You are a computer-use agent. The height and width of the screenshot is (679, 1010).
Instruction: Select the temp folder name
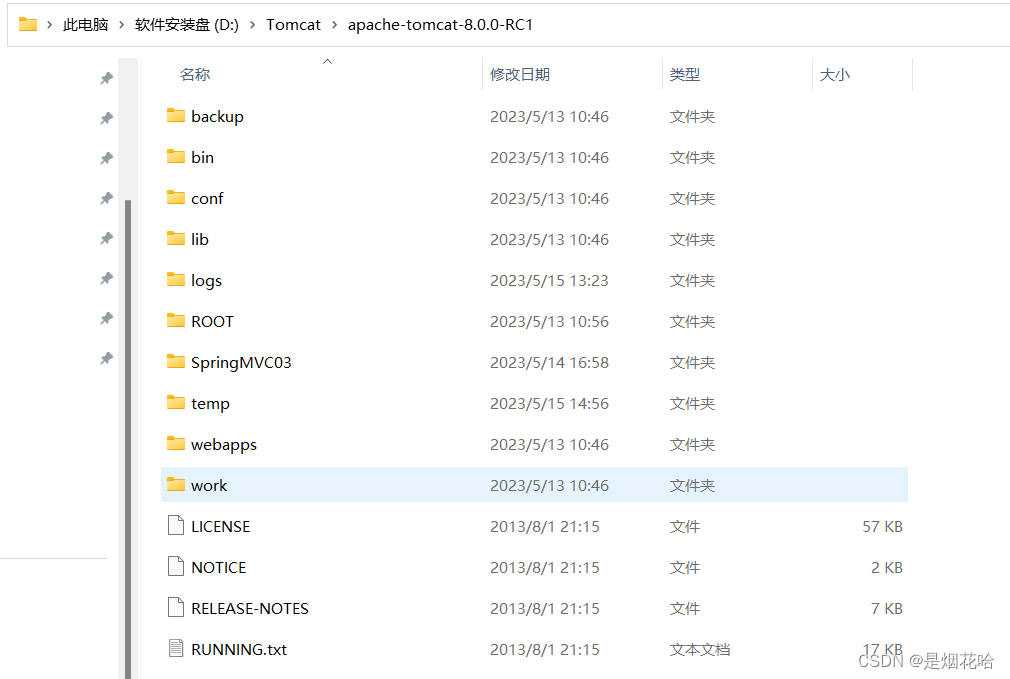coord(211,404)
